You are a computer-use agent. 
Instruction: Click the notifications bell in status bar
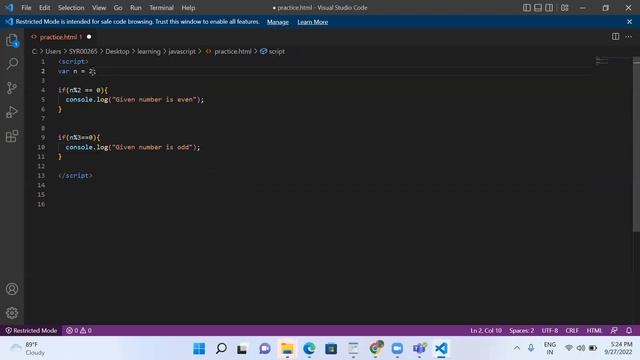629,330
